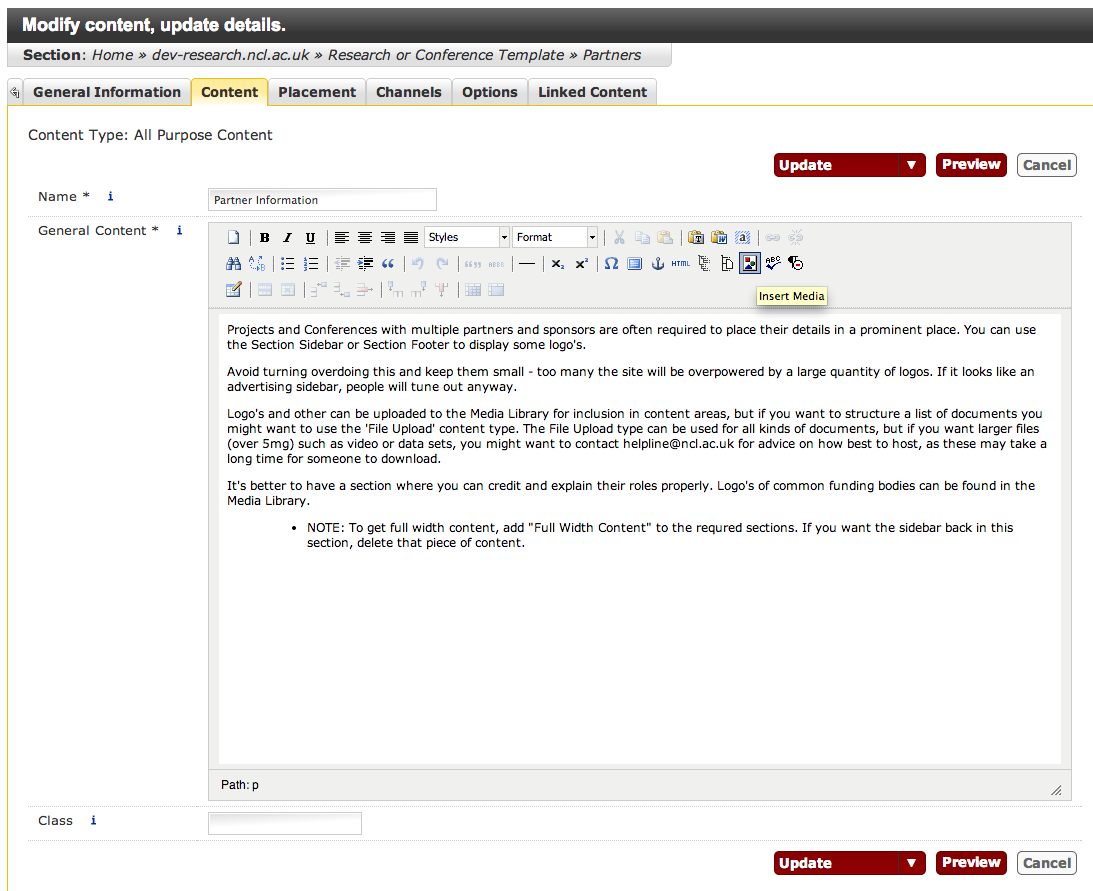This screenshot has width=1093, height=891.
Task: Click the Insert Media toolbar icon
Action: 749,264
